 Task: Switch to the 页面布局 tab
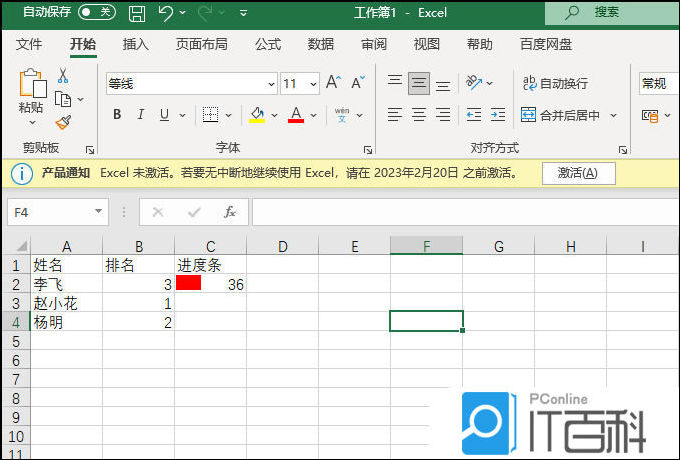(201, 44)
